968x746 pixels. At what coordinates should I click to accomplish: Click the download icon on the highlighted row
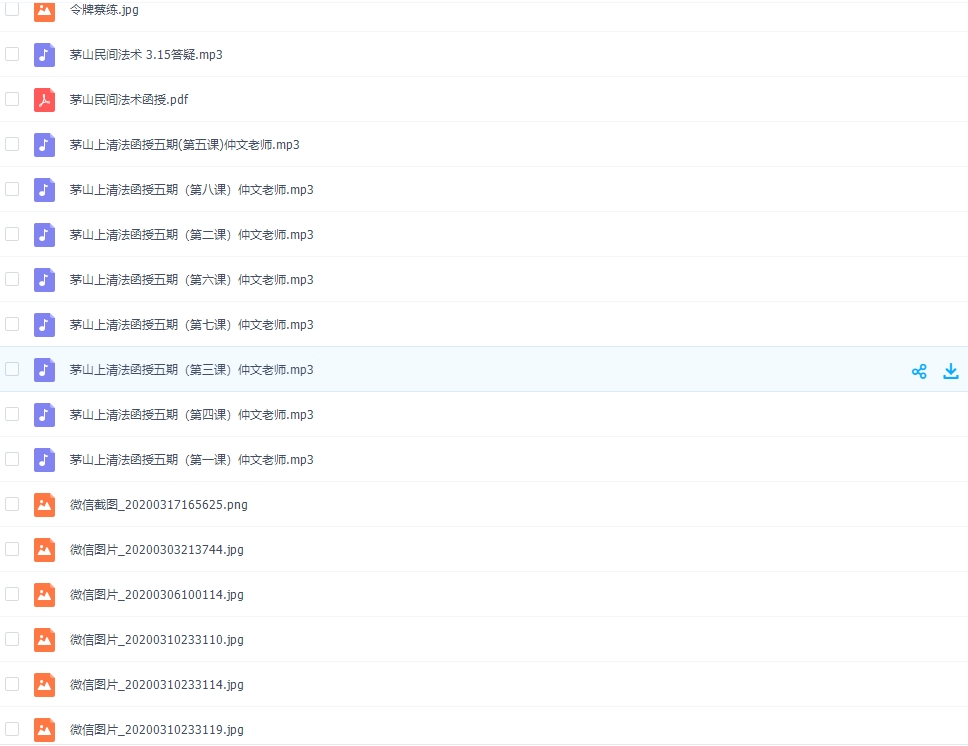coord(951,371)
